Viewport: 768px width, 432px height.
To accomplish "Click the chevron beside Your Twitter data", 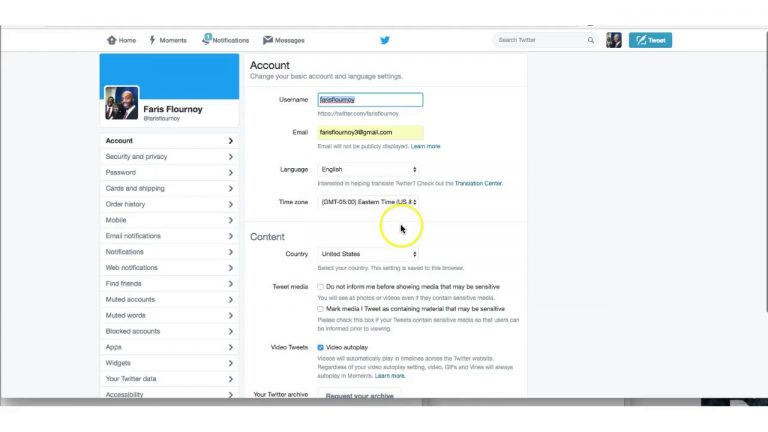I will click(230, 379).
